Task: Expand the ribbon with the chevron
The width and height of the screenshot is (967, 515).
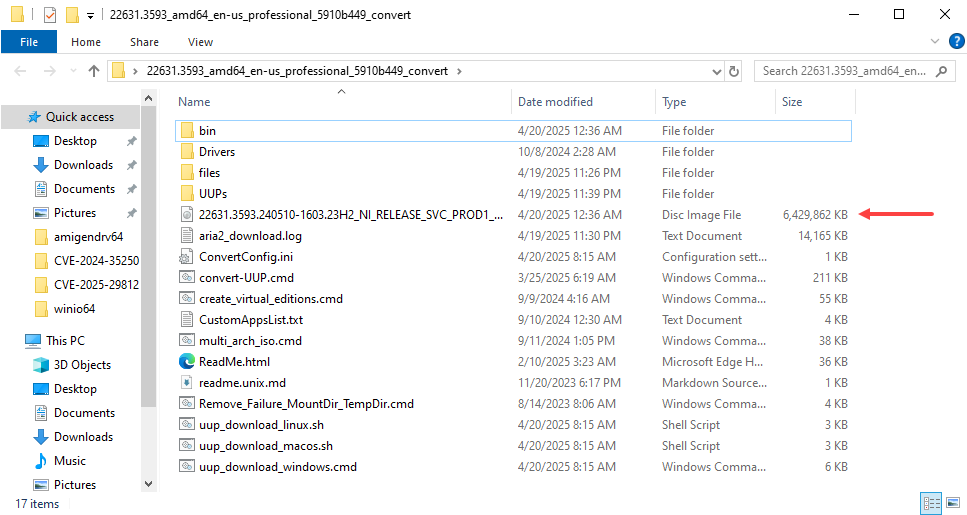Action: 935,41
